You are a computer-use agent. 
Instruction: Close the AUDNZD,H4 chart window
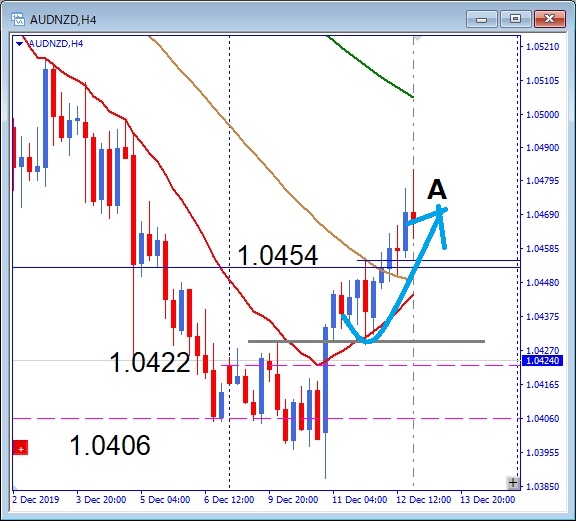[x=550, y=19]
